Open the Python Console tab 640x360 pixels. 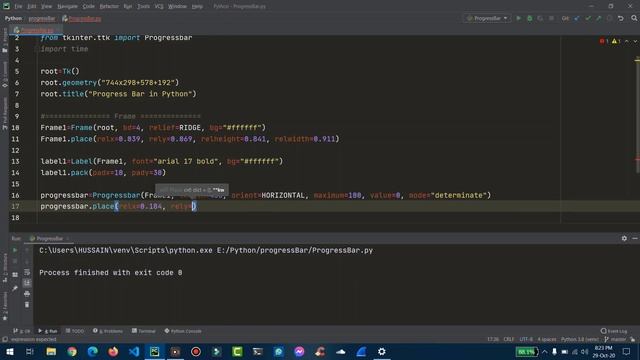pyautogui.click(x=183, y=331)
